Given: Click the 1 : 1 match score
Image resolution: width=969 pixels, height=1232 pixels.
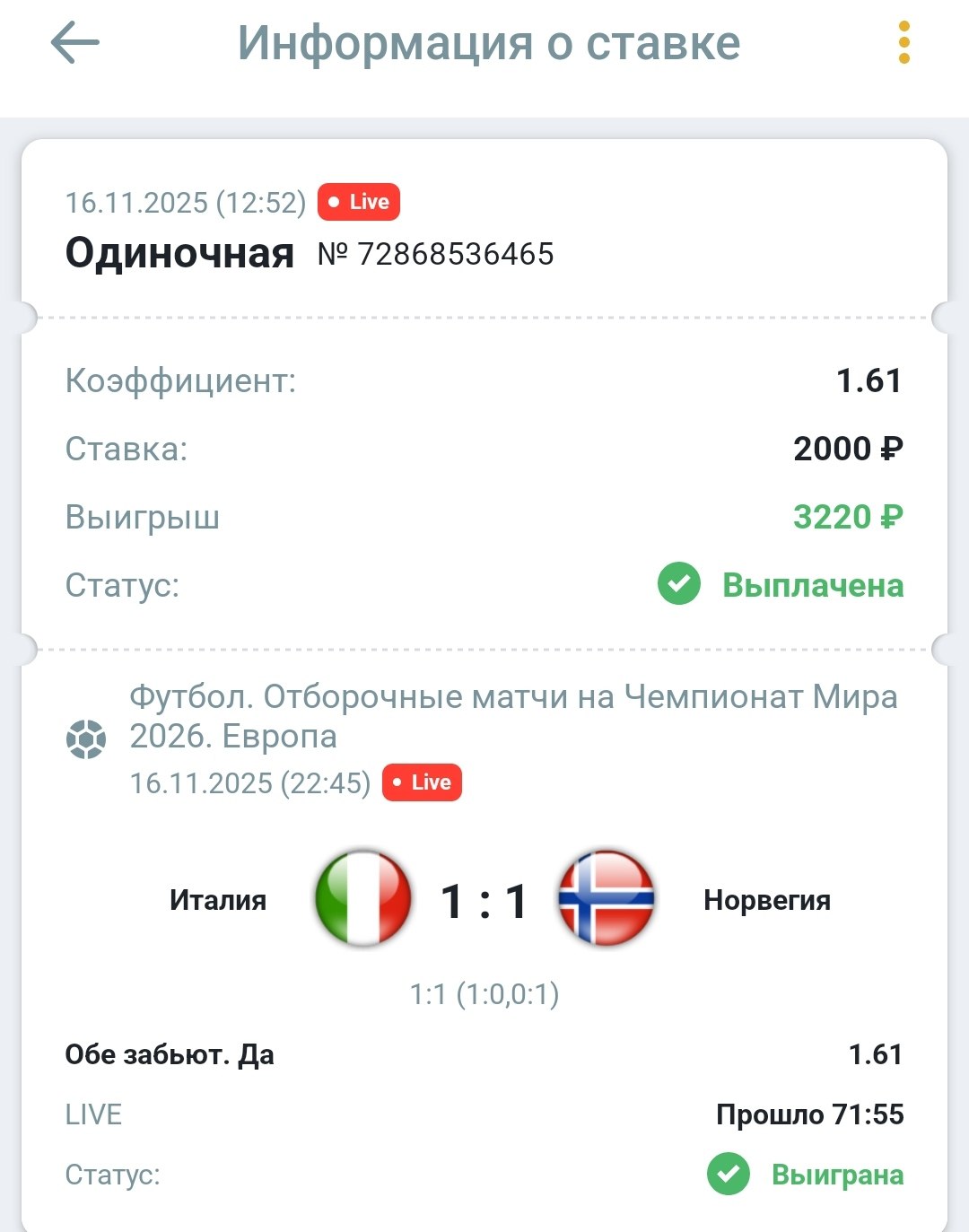Looking at the screenshot, I should click(484, 901).
